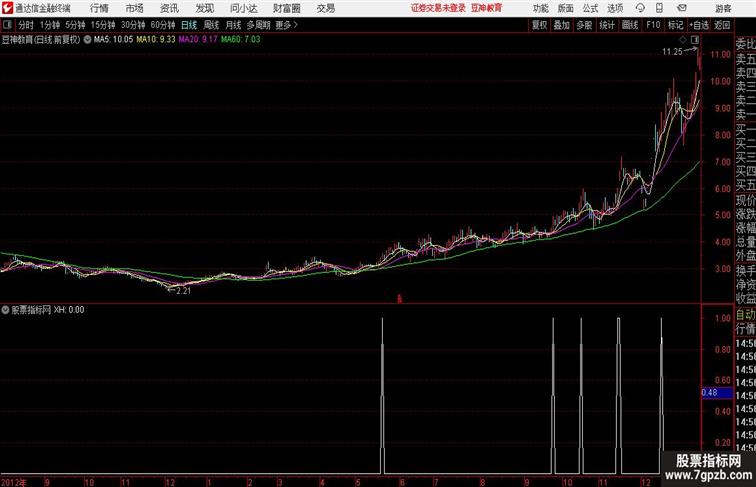Open the F10 company info button
The image size is (756, 487).
[653, 25]
